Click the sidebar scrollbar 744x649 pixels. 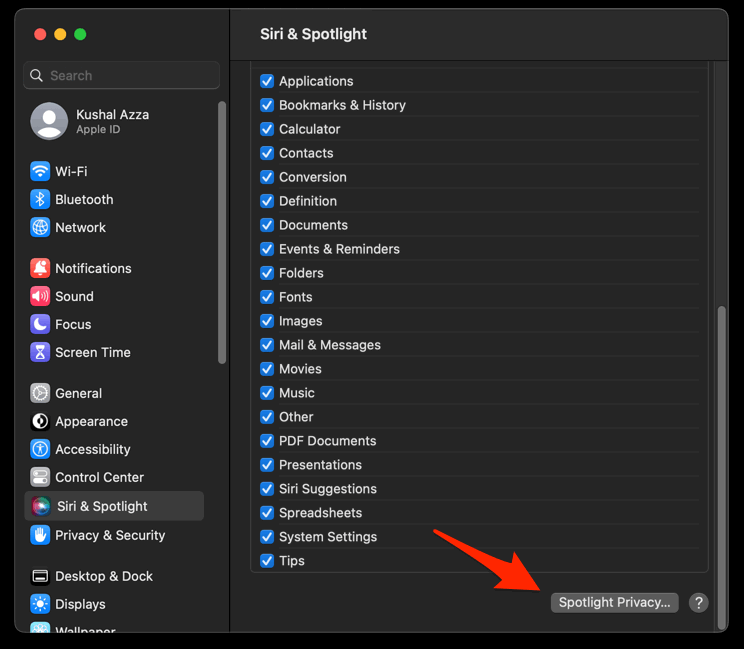[x=222, y=232]
